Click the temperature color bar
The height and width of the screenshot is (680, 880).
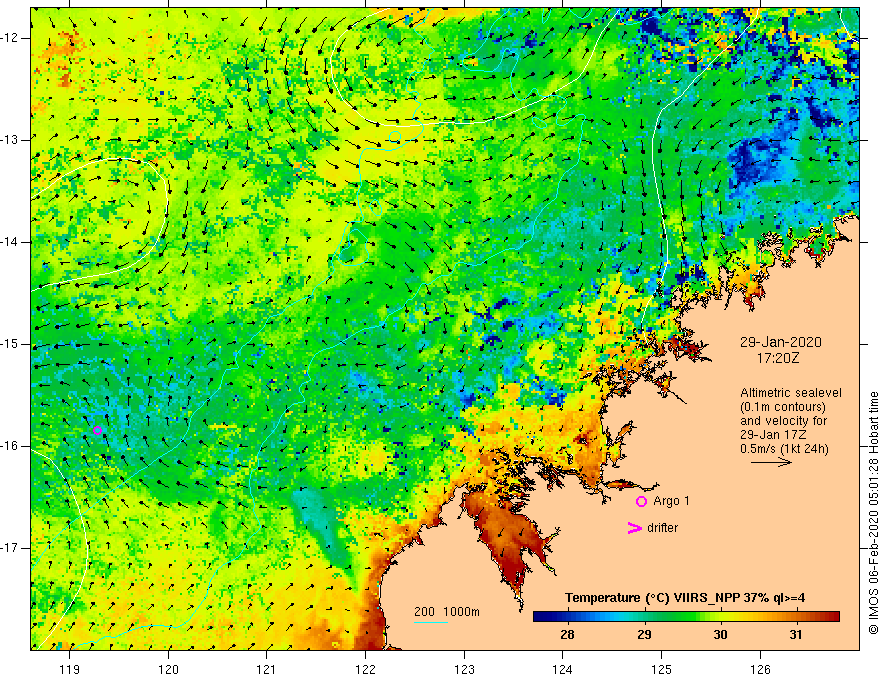point(686,617)
